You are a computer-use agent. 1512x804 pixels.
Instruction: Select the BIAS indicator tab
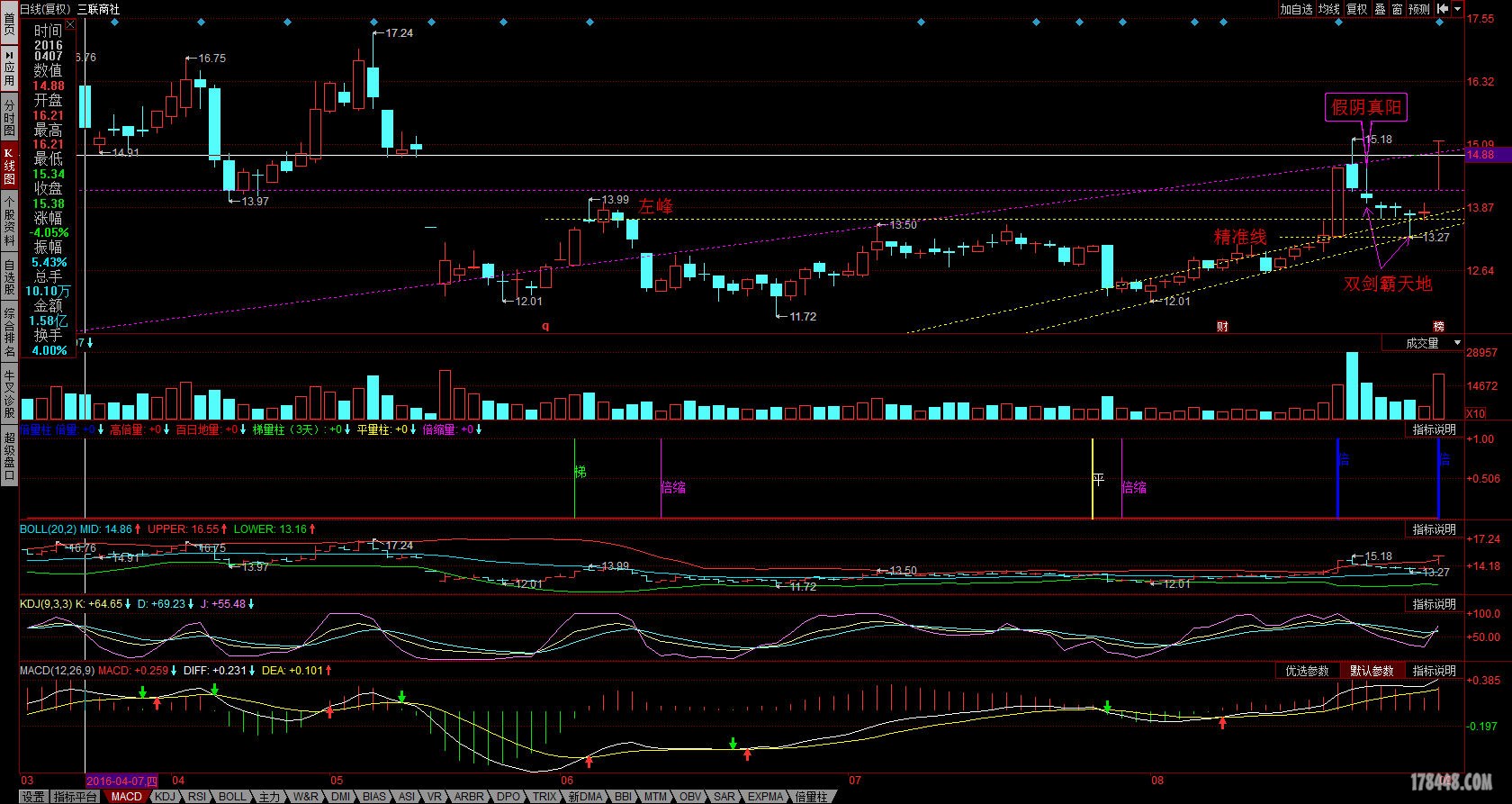pyautogui.click(x=374, y=797)
